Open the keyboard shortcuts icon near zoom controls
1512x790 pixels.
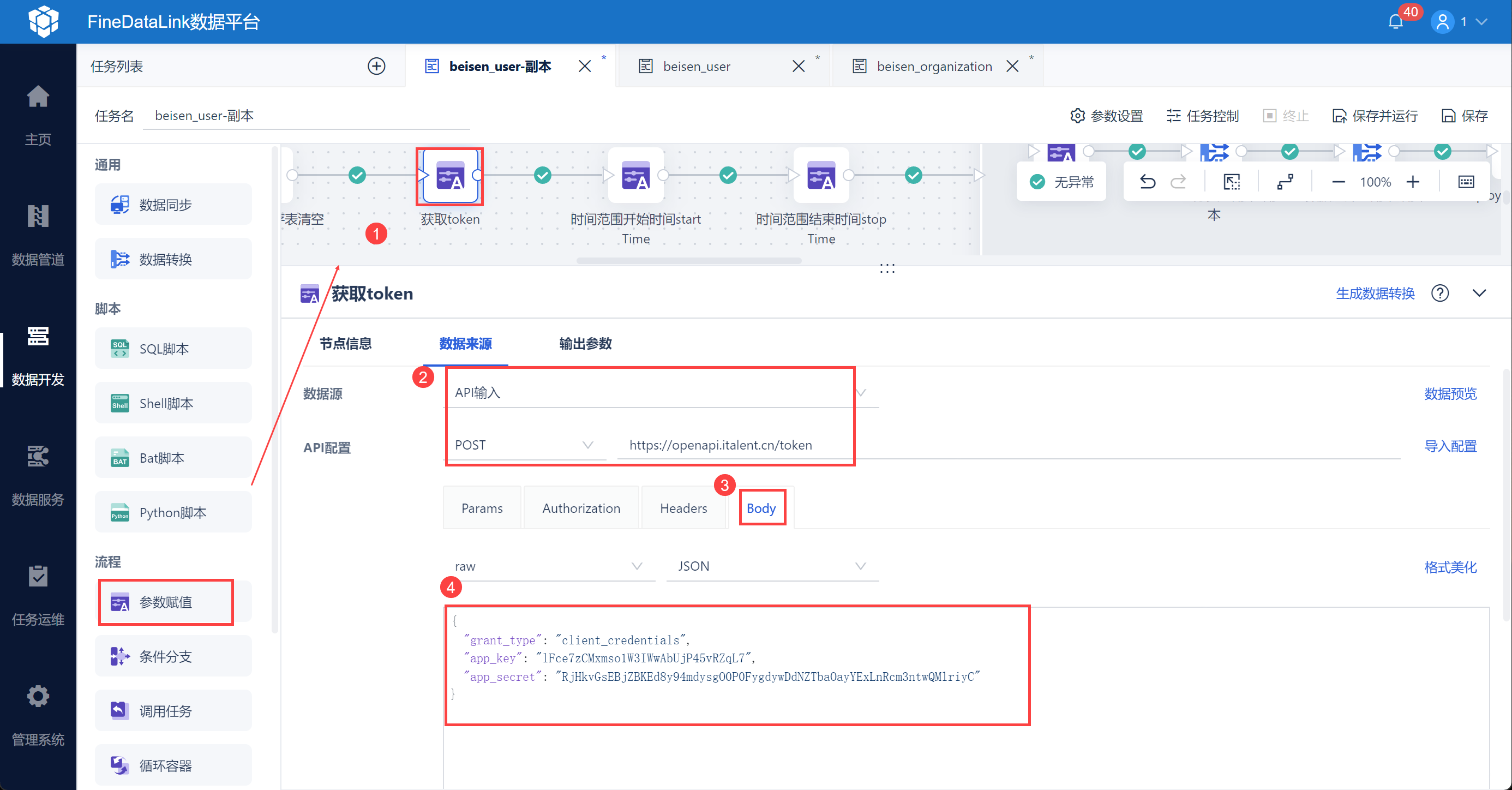(1465, 181)
